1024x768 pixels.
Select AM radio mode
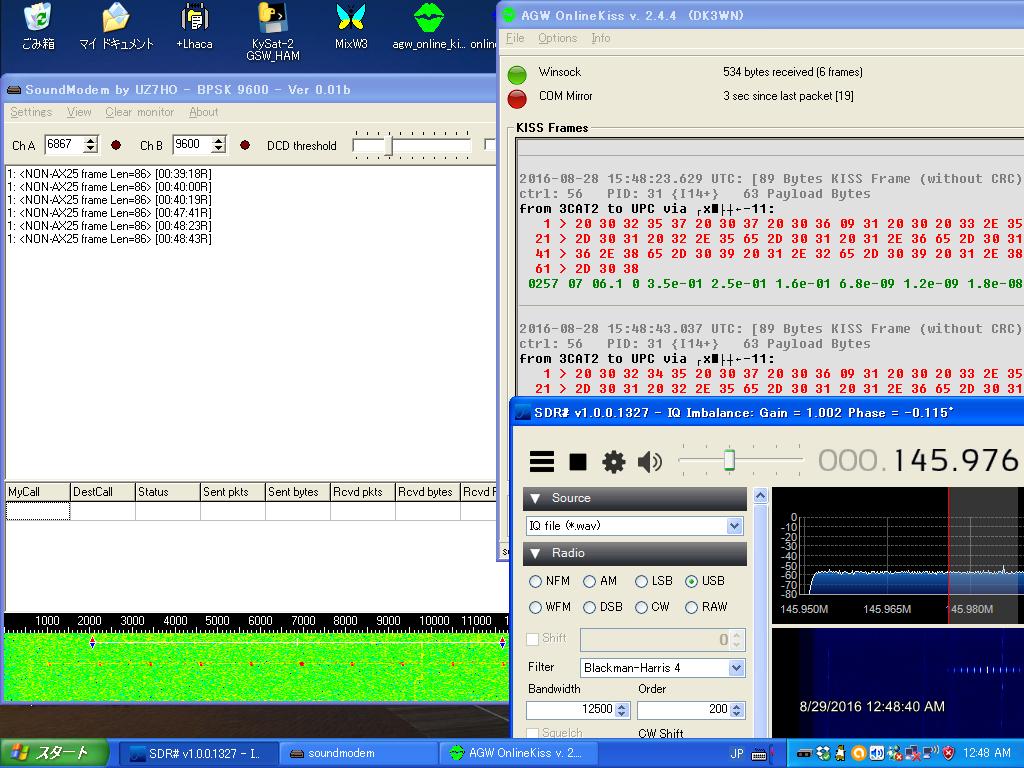pyautogui.click(x=600, y=581)
